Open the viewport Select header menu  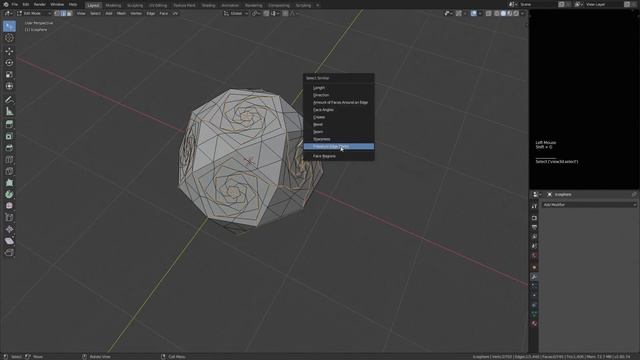95,13
